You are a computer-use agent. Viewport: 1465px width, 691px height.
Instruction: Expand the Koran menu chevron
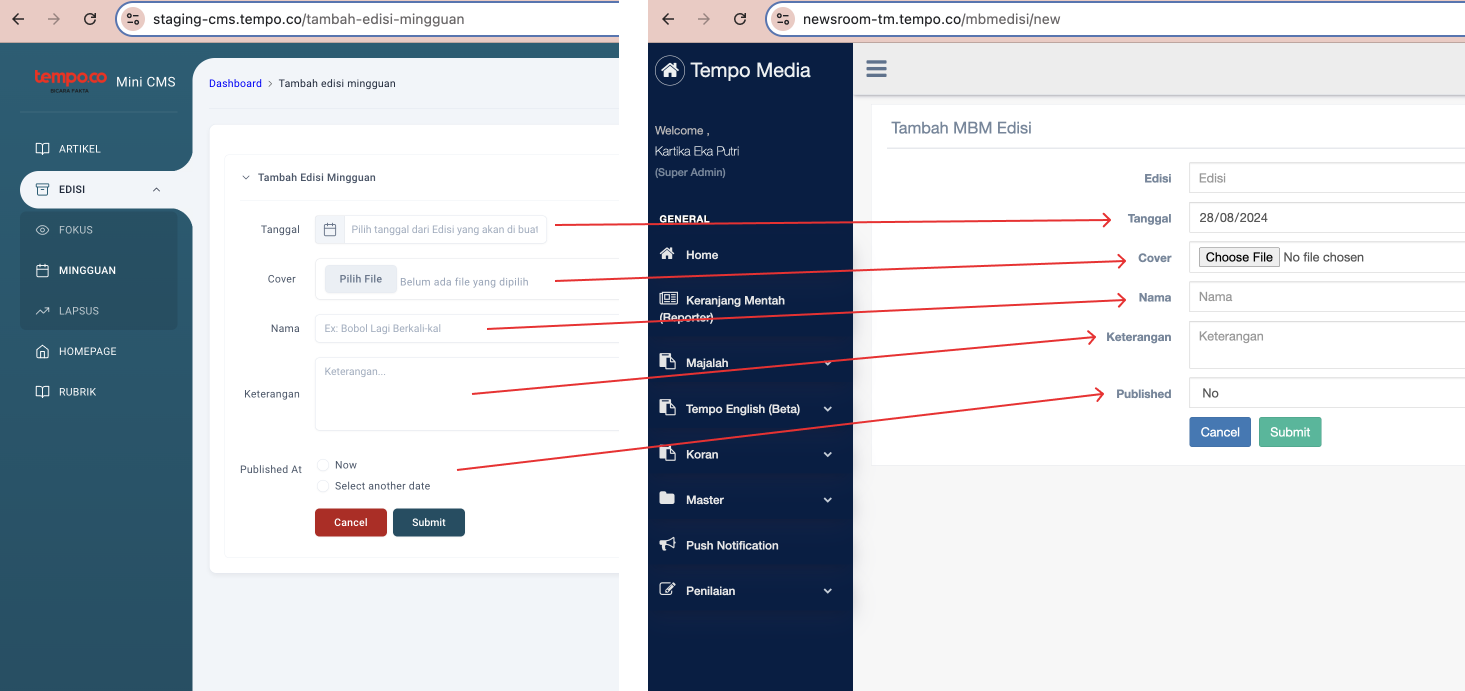827,455
